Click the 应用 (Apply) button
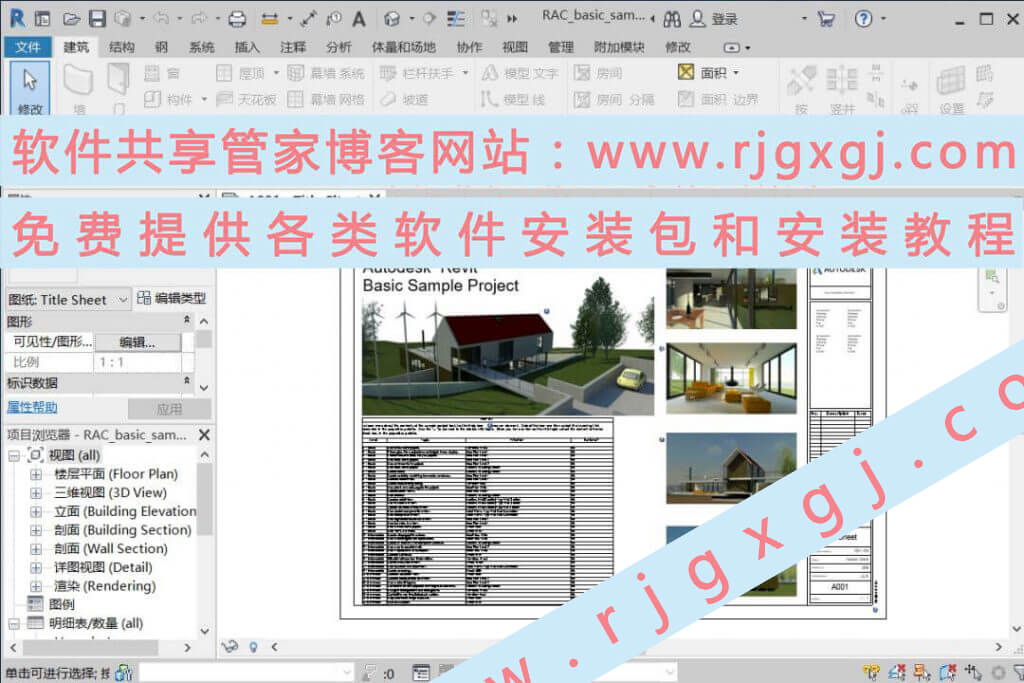Viewport: 1024px width, 683px height. click(170, 409)
